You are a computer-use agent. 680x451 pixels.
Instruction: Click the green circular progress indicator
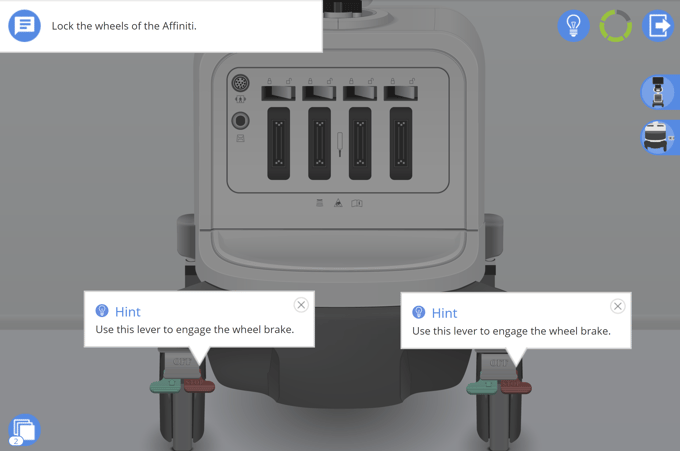(615, 26)
